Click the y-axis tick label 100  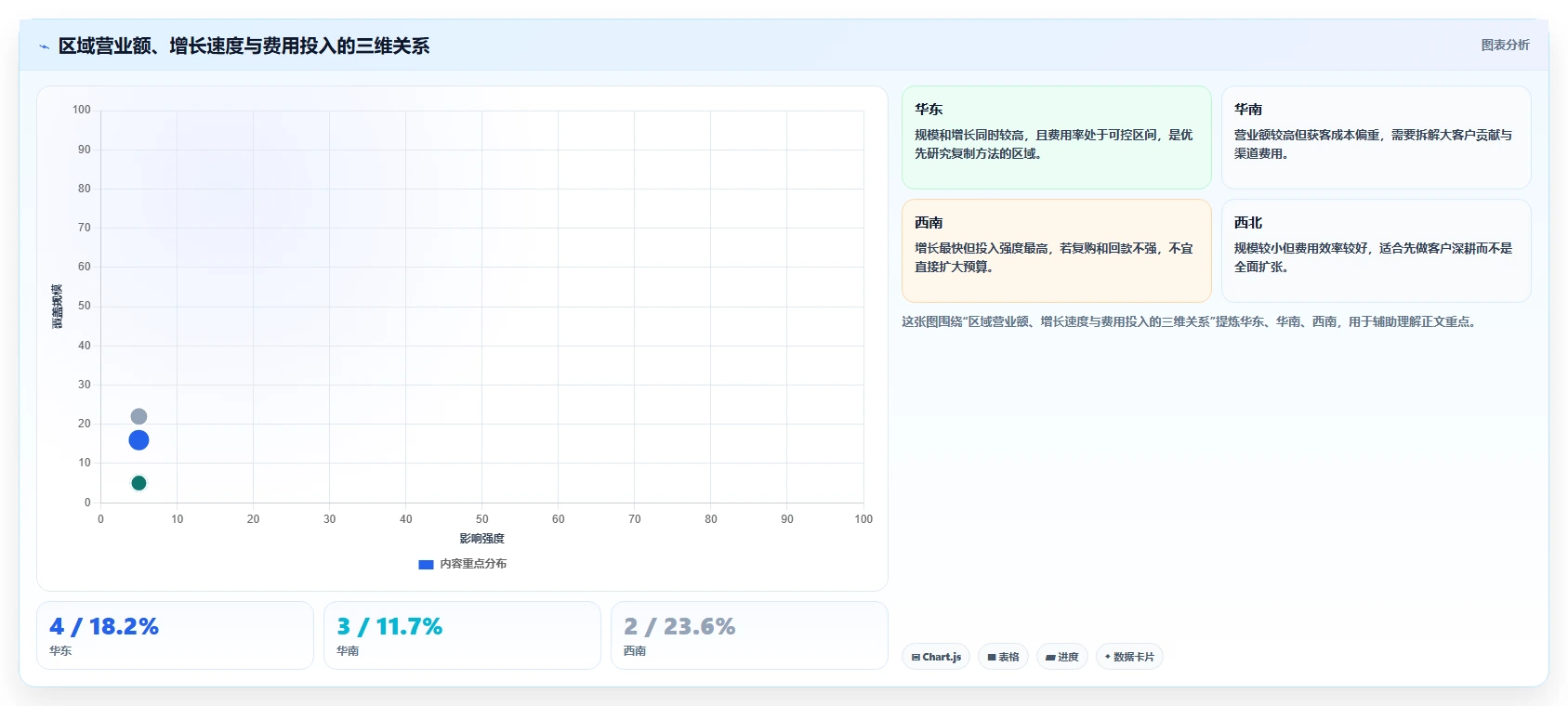click(82, 110)
